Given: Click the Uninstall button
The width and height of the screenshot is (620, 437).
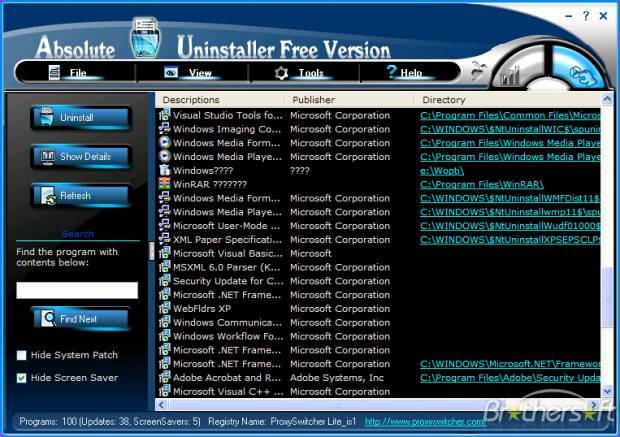Looking at the screenshot, I should pyautogui.click(x=80, y=117).
